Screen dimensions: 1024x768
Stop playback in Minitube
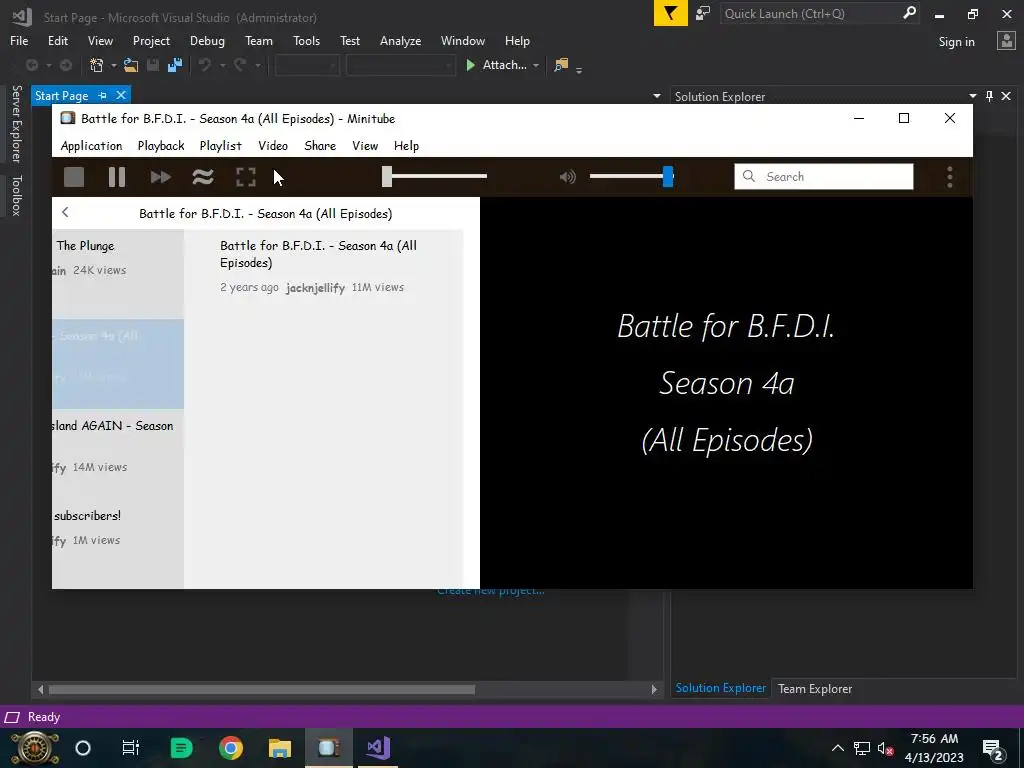pos(74,177)
